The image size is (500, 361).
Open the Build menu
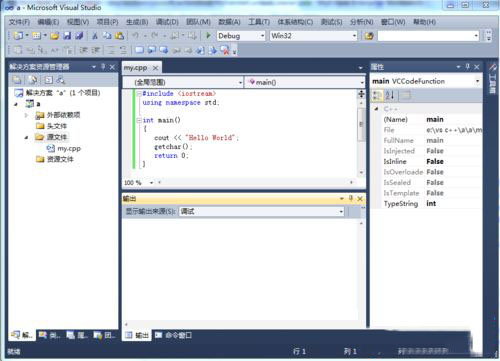(137, 22)
